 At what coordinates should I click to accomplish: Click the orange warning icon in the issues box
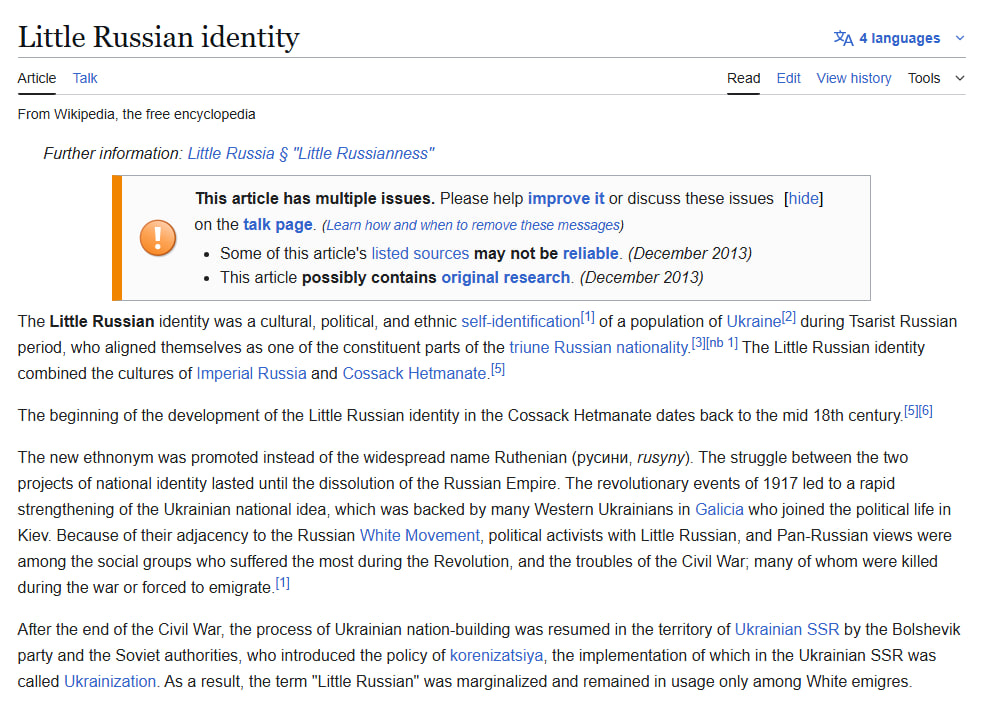point(157,238)
